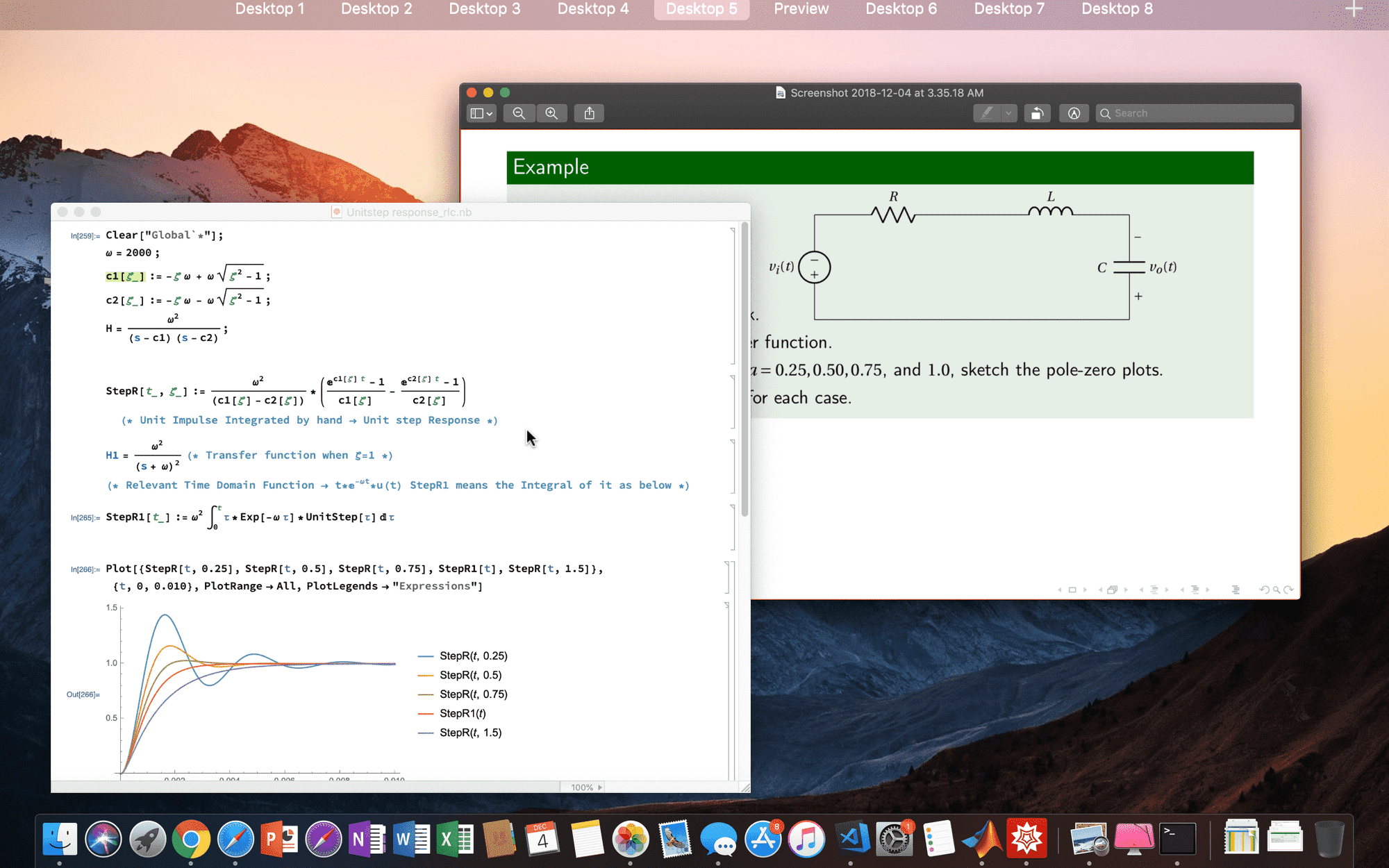Click the Share icon in Preview's toolbar

(x=589, y=112)
